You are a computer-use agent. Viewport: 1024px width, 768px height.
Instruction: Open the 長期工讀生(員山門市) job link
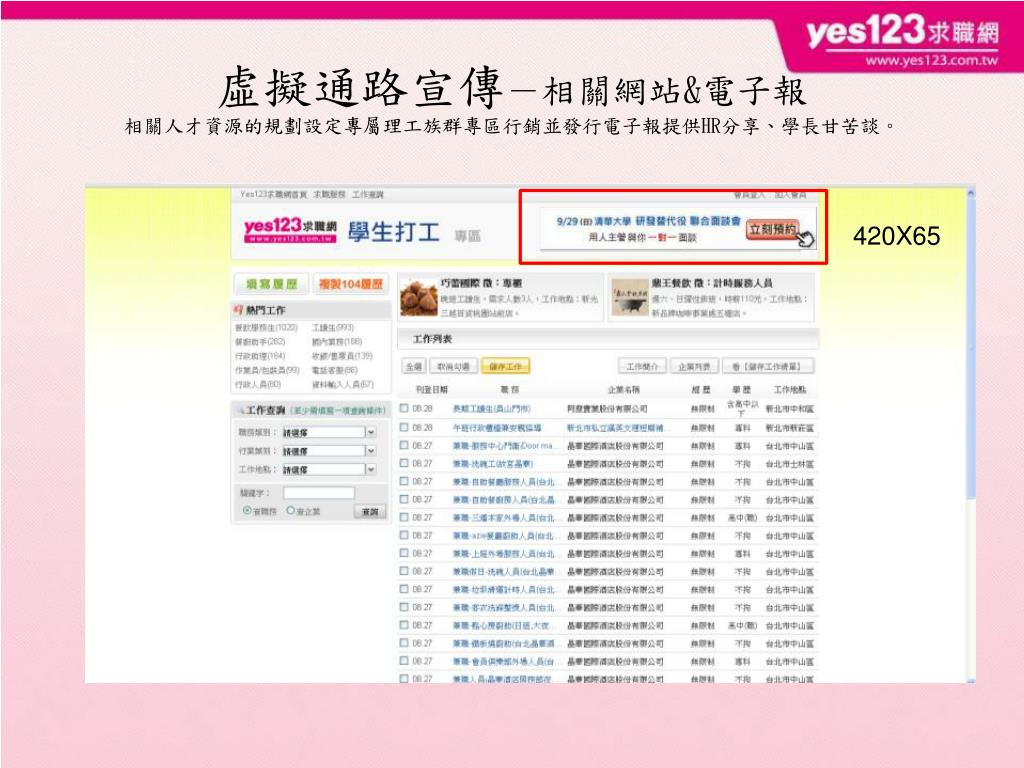(492, 409)
